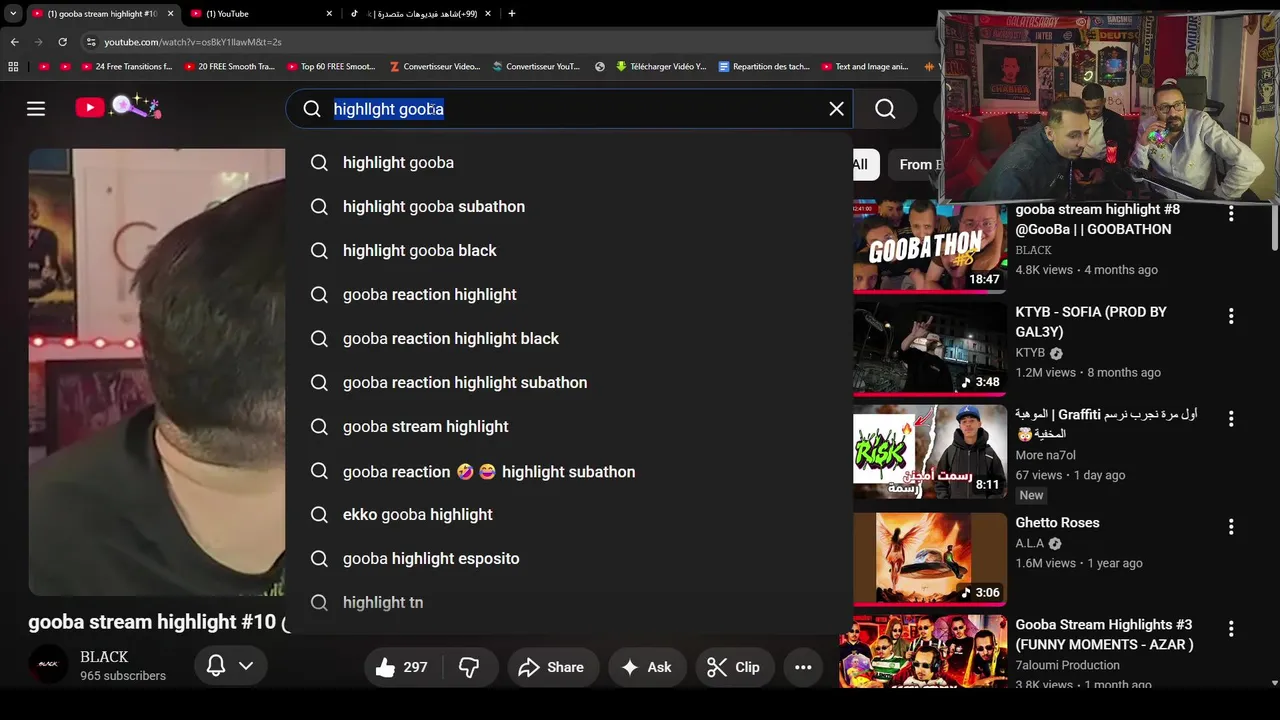Reload the page
1280x720 pixels.
pos(62,42)
